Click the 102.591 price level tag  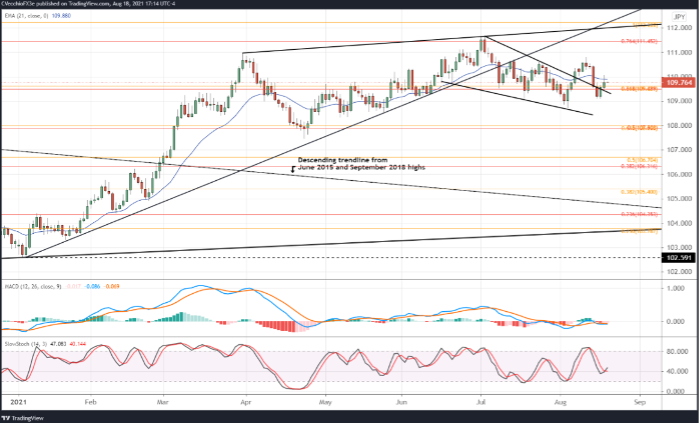click(x=679, y=258)
